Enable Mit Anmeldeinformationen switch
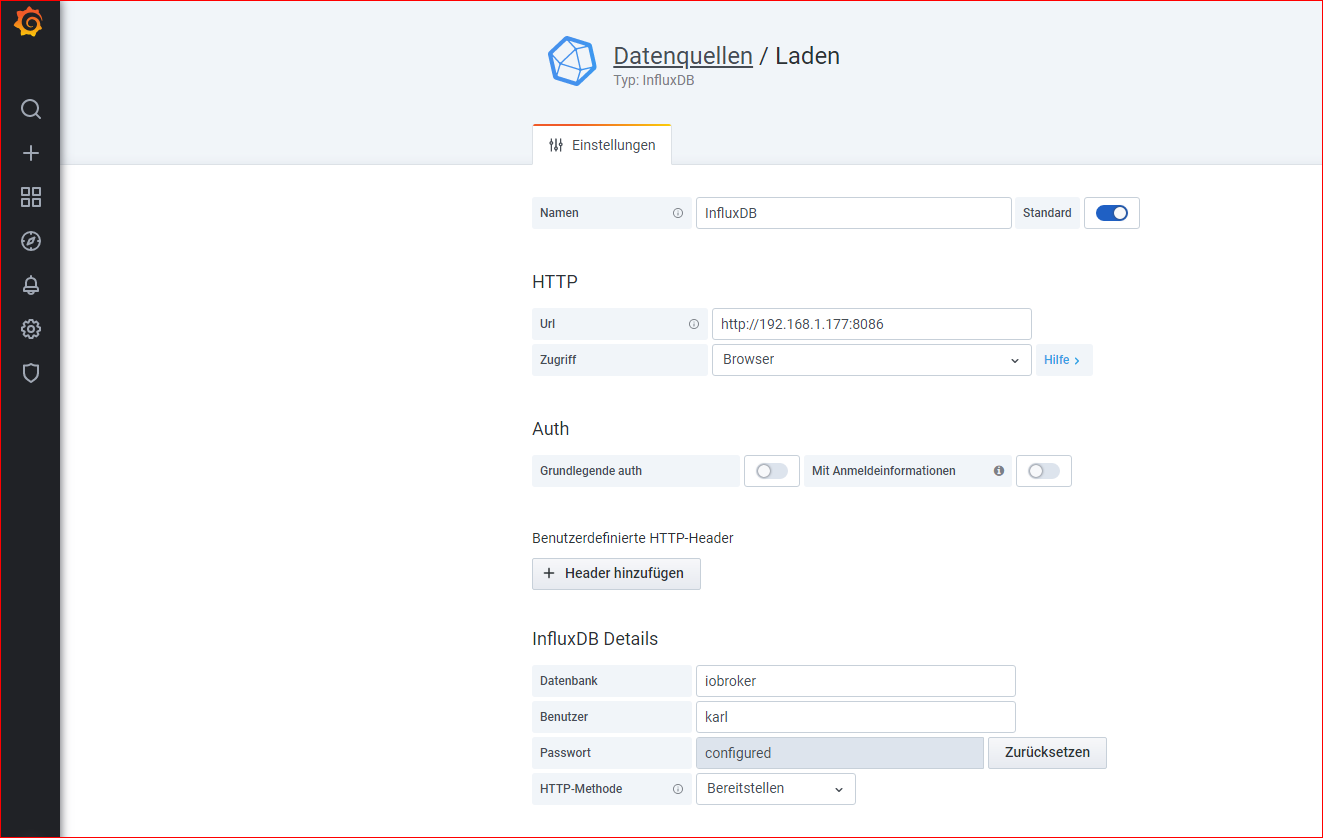The image size is (1323, 838). (x=1043, y=471)
